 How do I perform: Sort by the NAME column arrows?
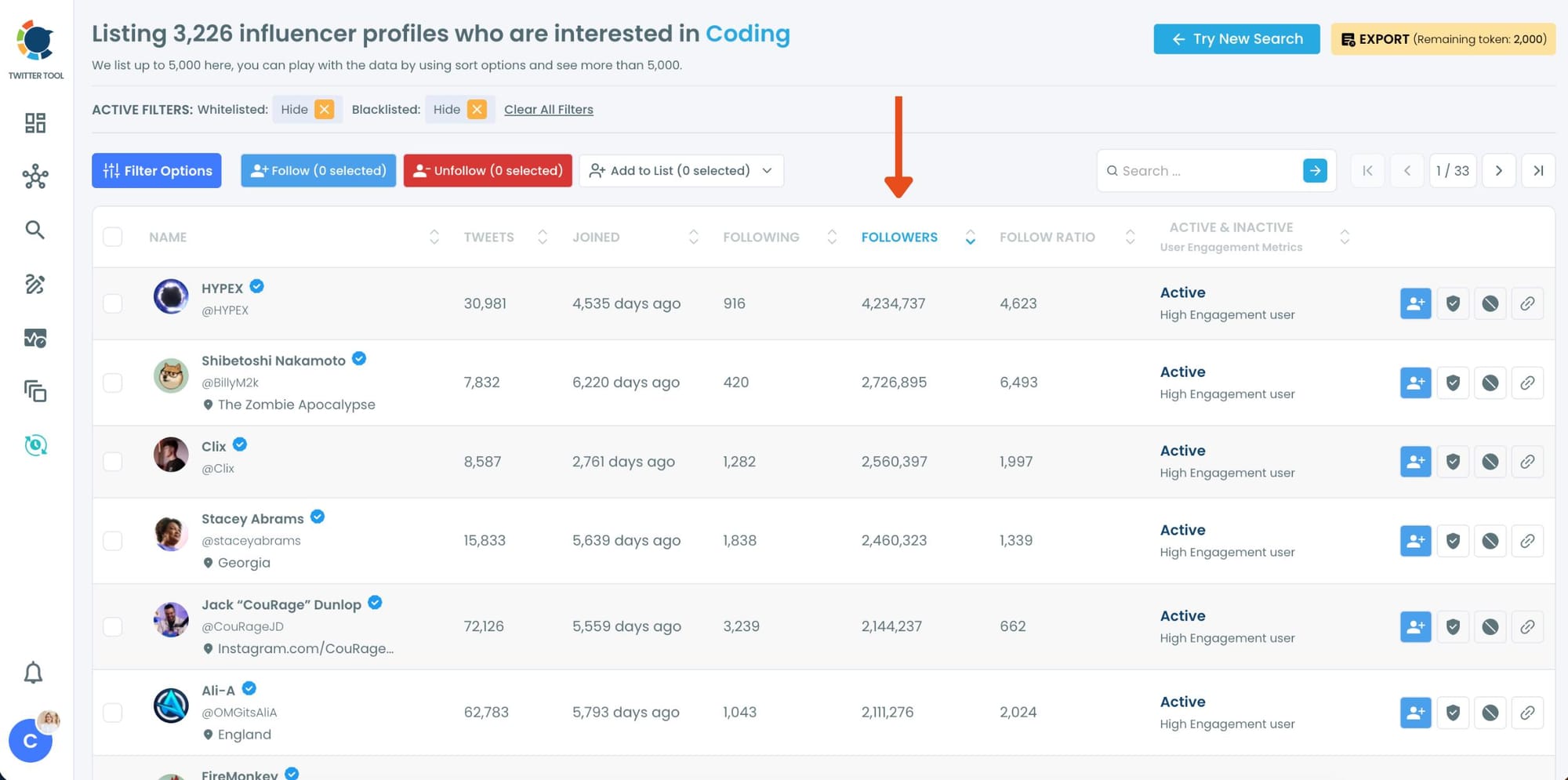point(434,237)
